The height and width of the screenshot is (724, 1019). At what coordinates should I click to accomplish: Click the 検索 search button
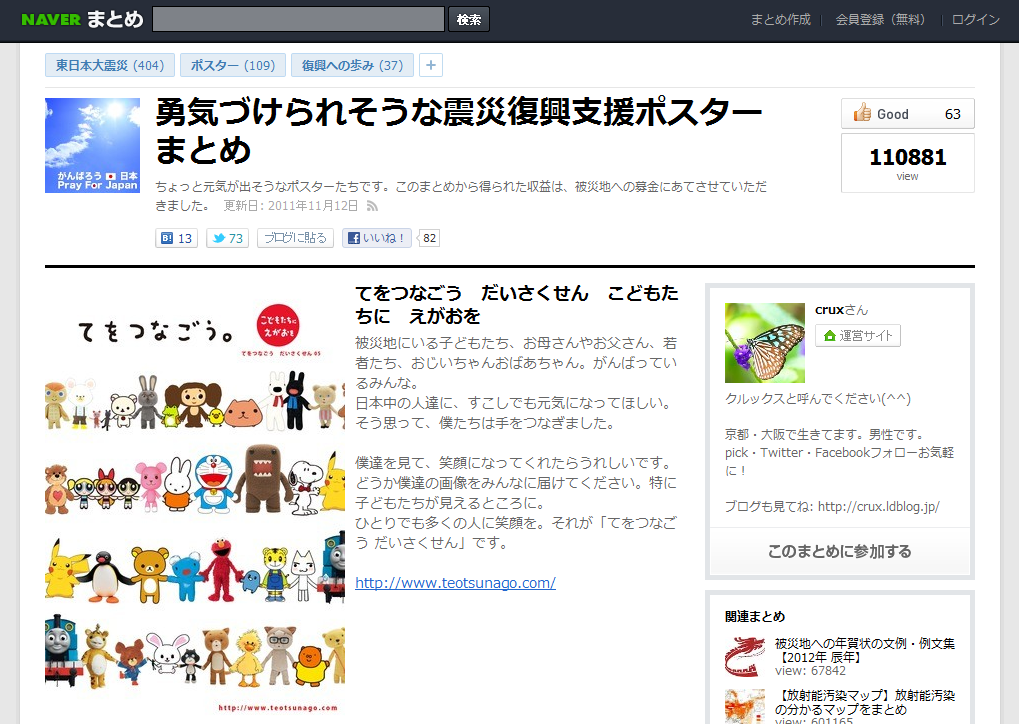tap(469, 19)
